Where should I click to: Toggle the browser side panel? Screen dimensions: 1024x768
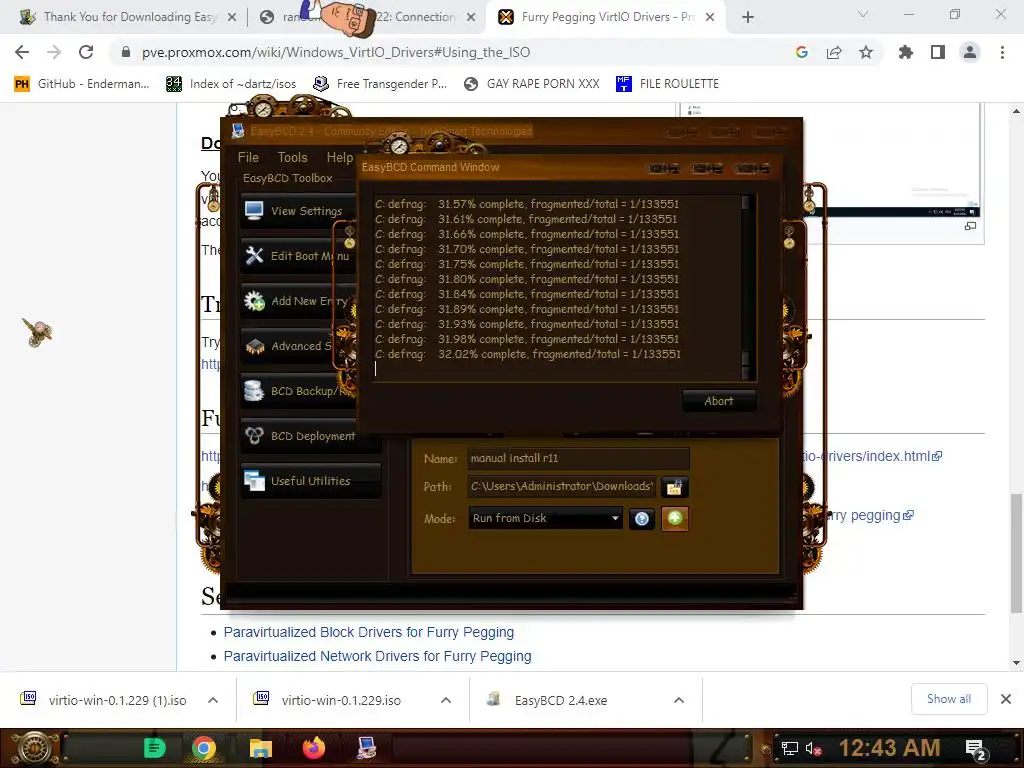(x=938, y=52)
